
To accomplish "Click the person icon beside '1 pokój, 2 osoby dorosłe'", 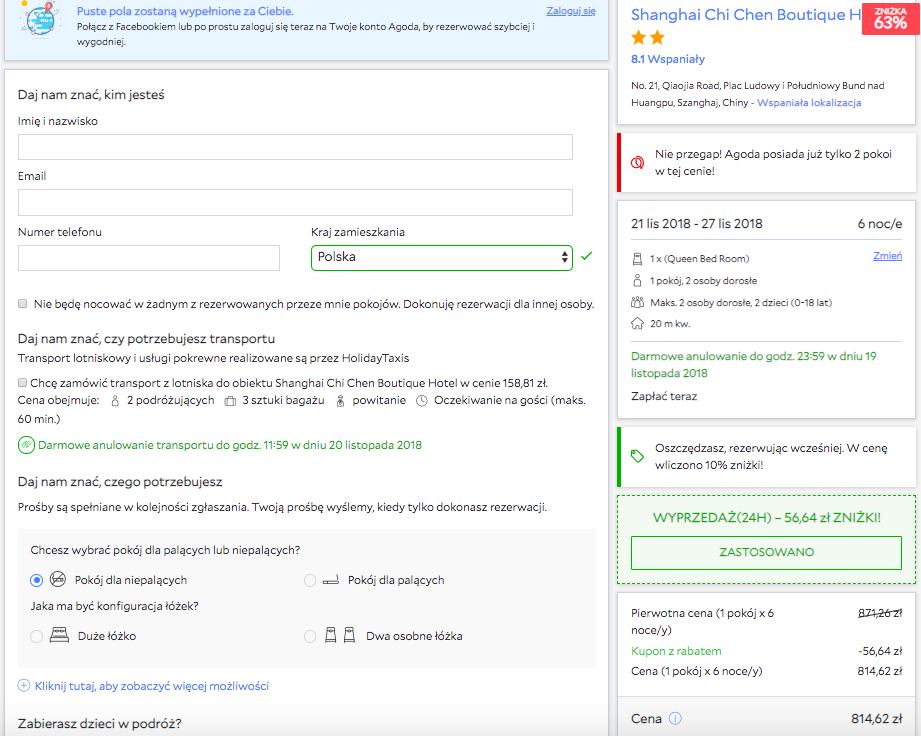I will click(x=637, y=280).
